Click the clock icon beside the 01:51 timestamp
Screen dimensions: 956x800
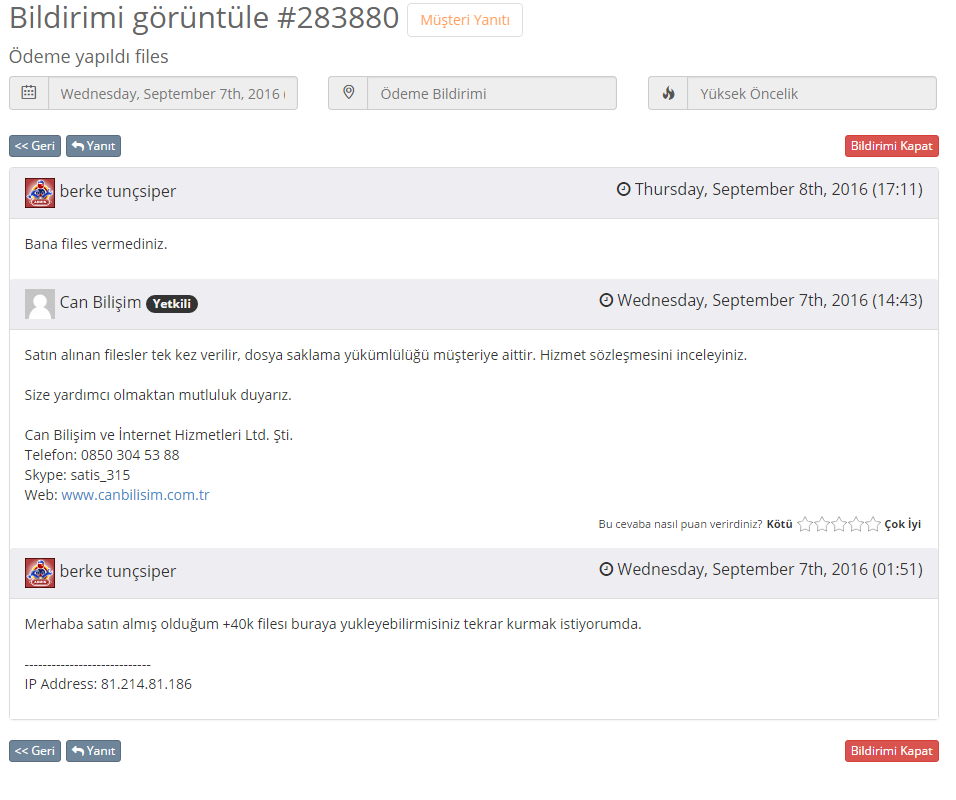pos(606,569)
